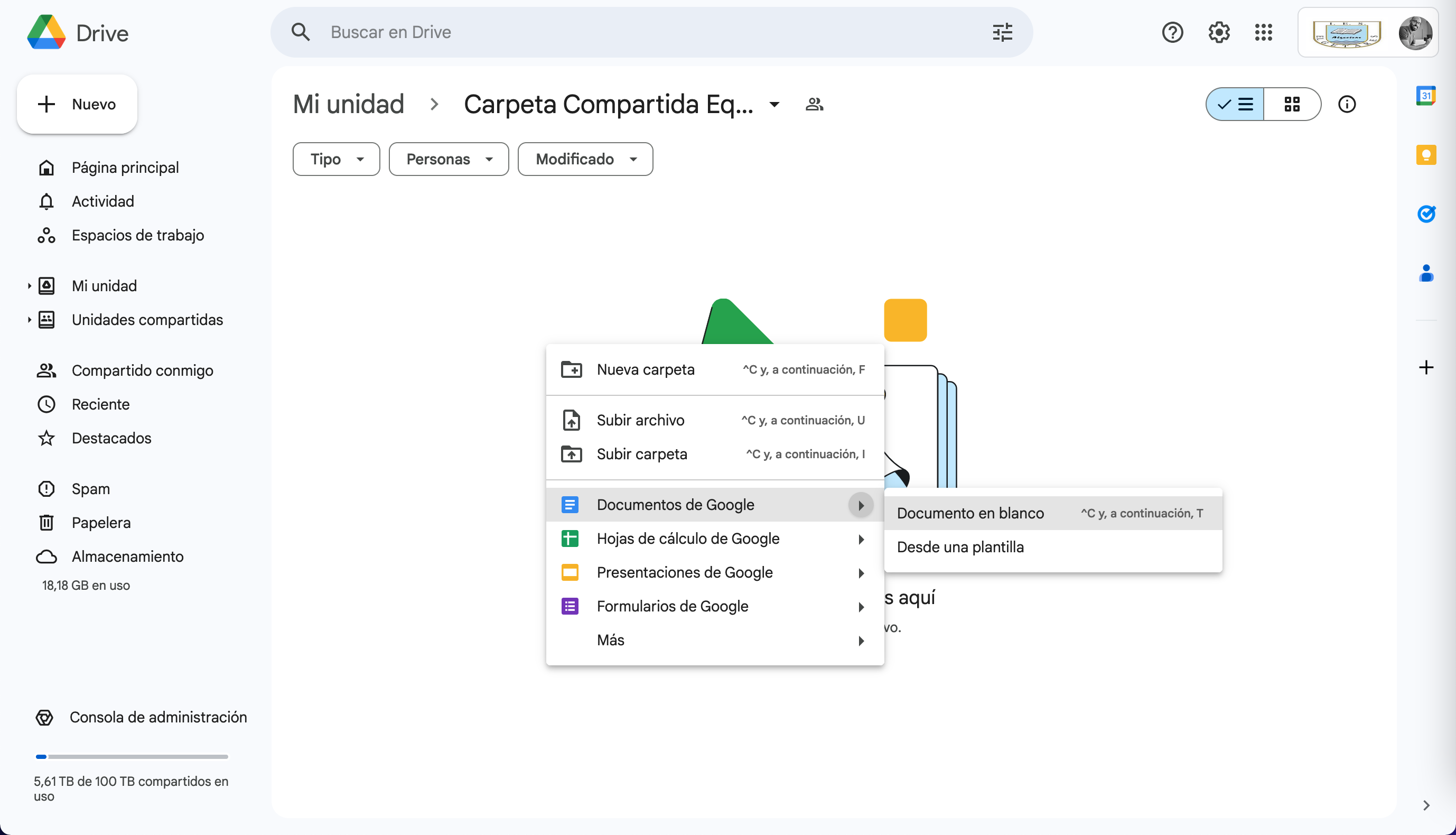1456x835 pixels.
Task: Open Google Calendar side panel icon
Action: point(1425,96)
